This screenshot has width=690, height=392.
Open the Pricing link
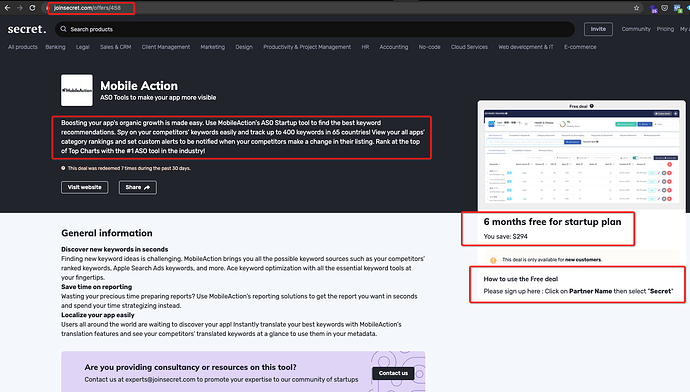tap(665, 29)
